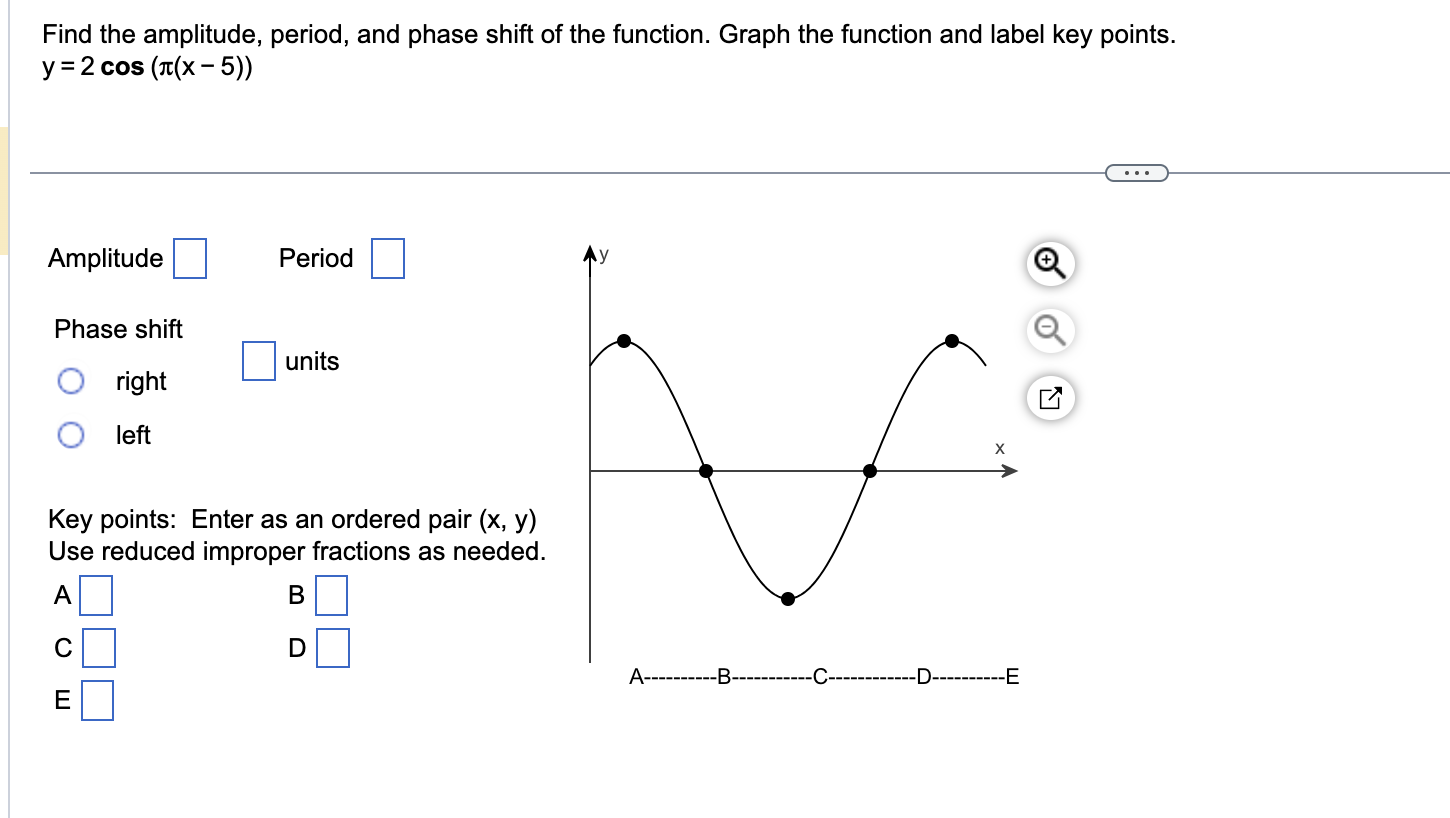
Task: Expand the ellipsis options on the divider
Action: 1138,172
